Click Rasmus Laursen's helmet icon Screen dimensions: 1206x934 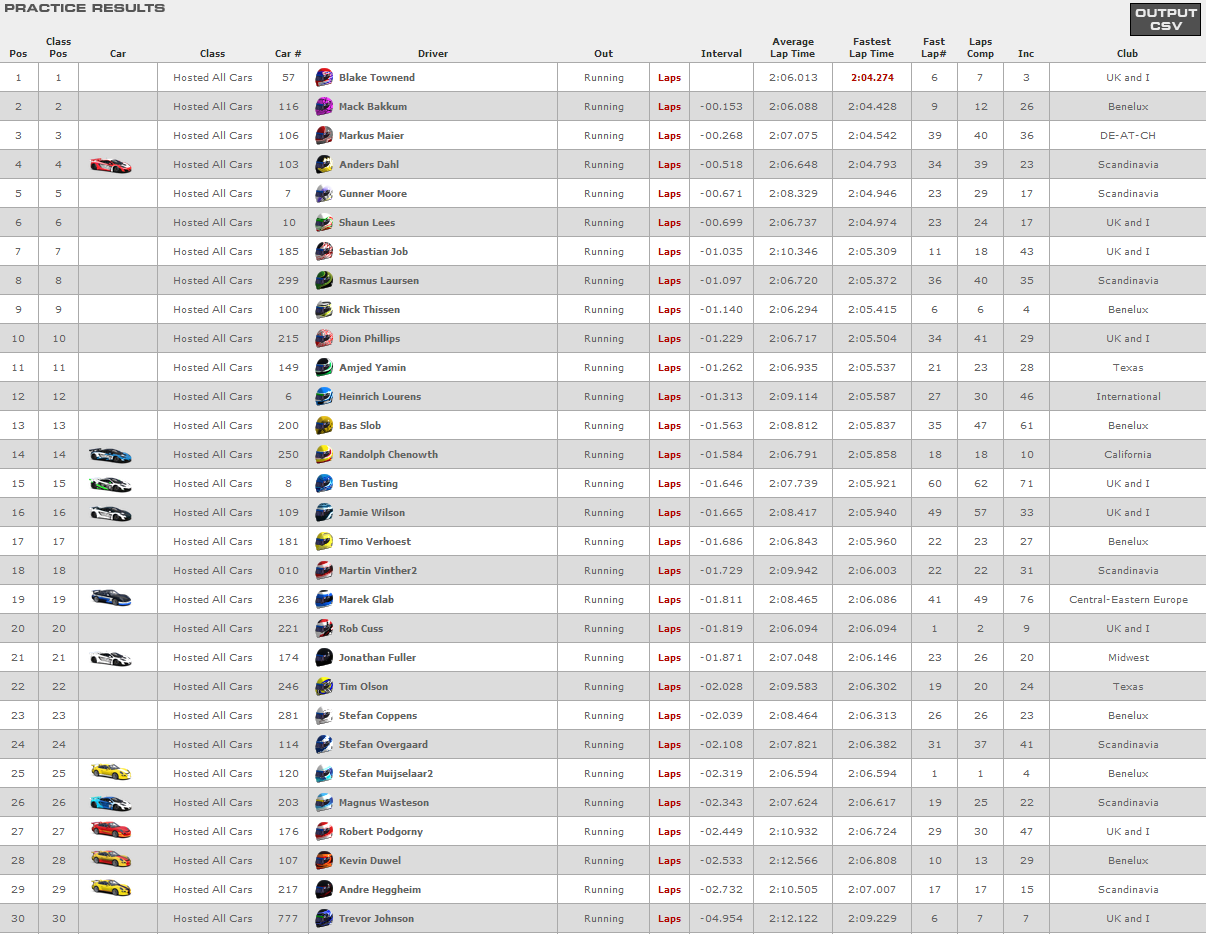(x=324, y=280)
